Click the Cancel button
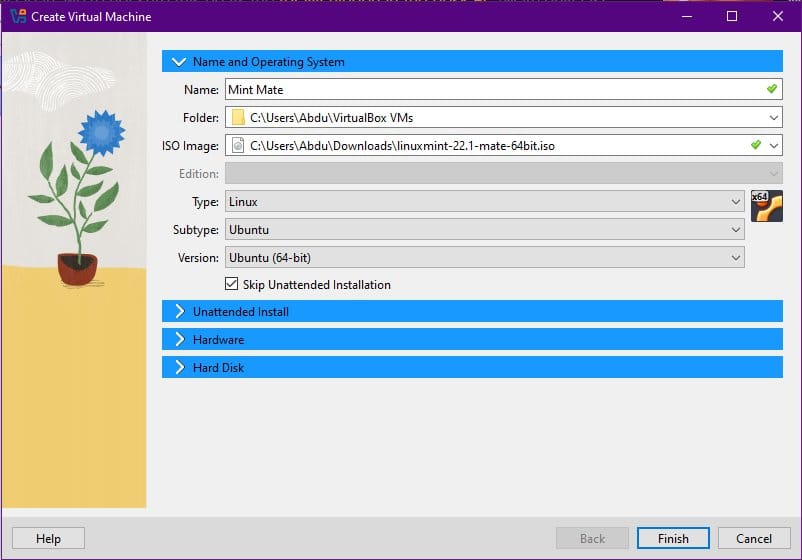 pyautogui.click(x=754, y=539)
